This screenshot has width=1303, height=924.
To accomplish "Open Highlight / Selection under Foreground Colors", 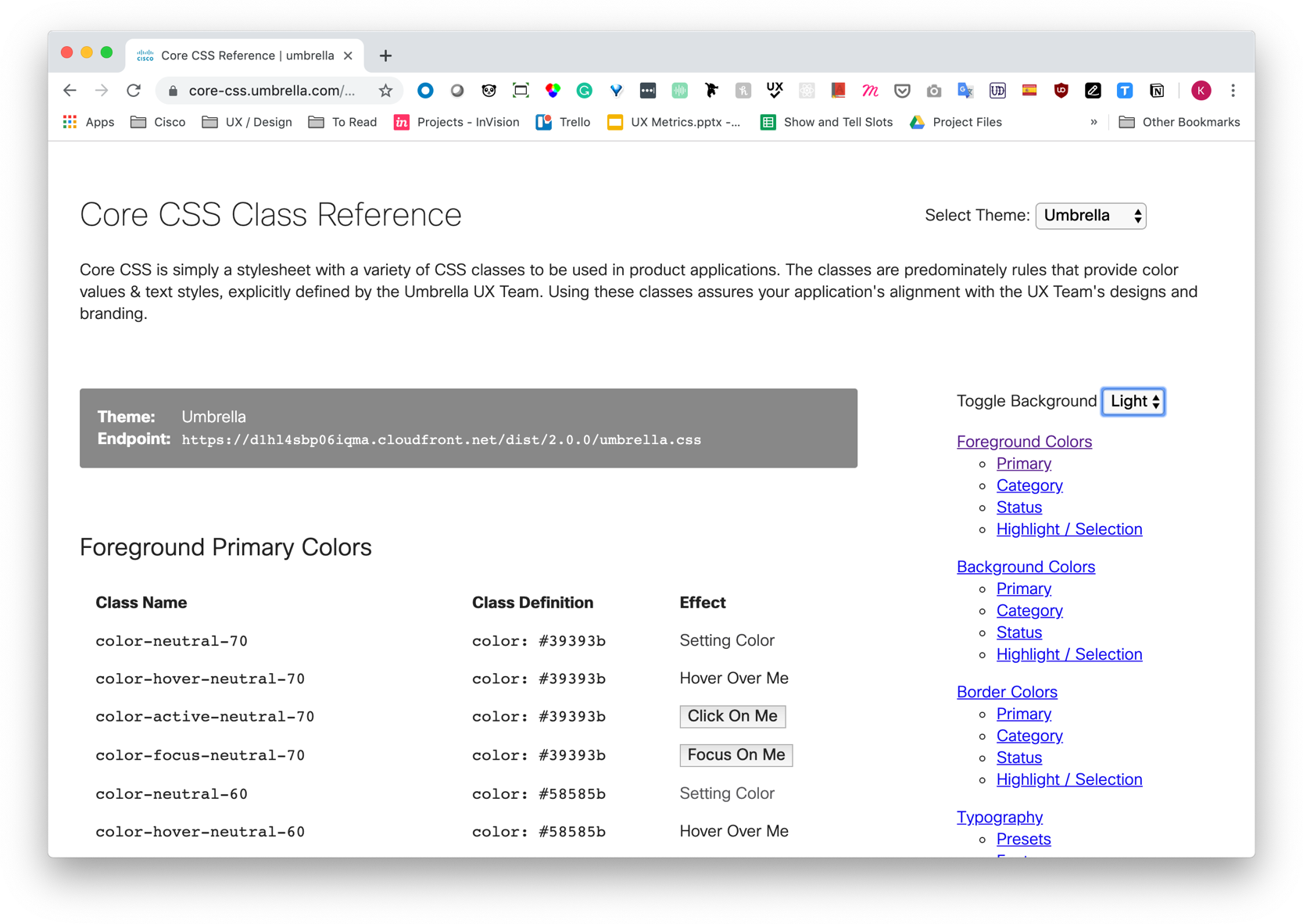I will (x=1069, y=529).
